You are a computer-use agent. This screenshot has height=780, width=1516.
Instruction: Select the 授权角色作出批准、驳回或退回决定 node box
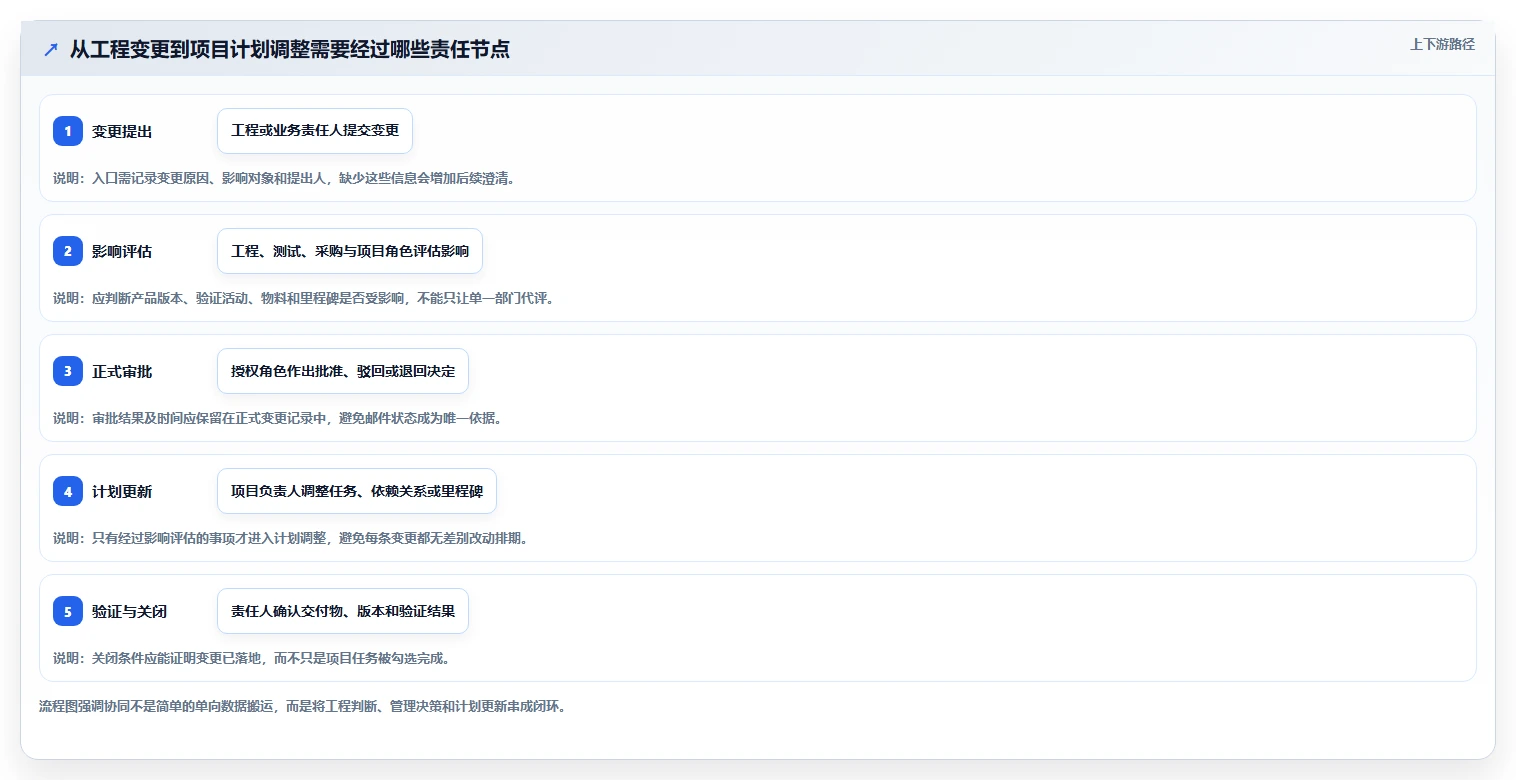[x=343, y=371]
